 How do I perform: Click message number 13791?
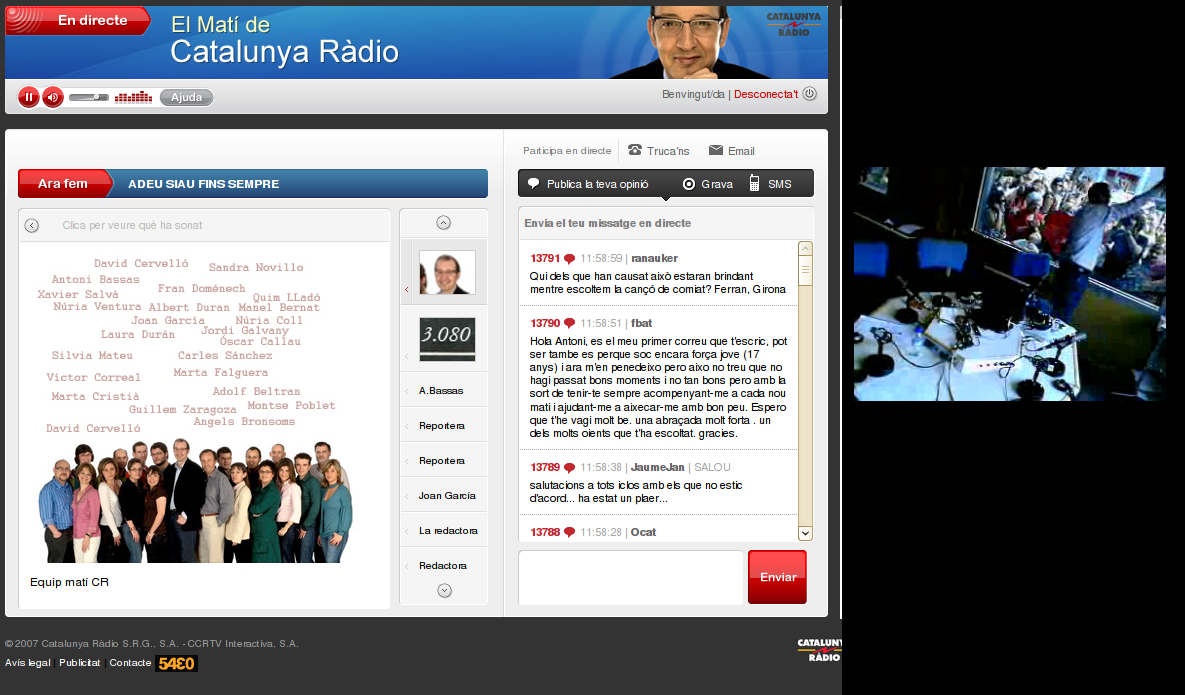point(545,258)
